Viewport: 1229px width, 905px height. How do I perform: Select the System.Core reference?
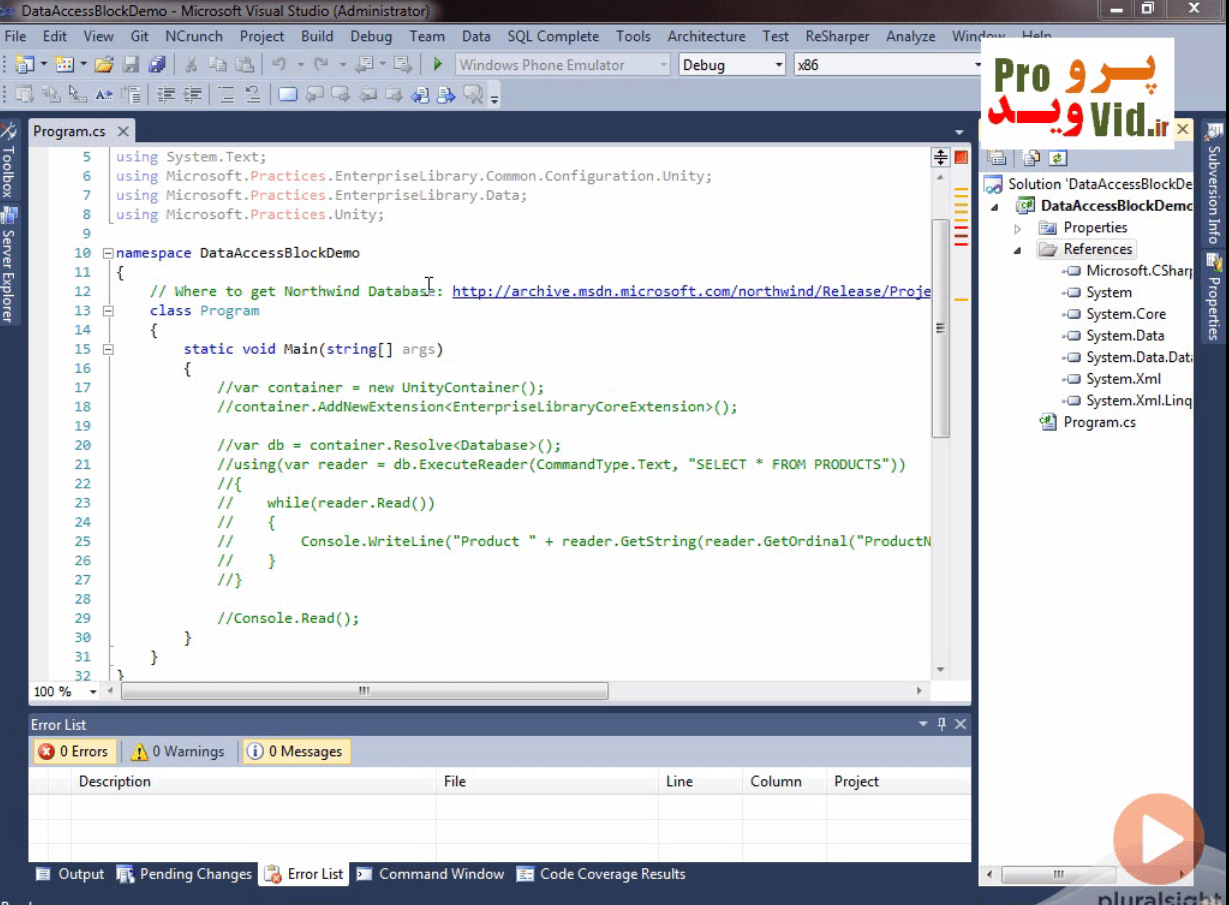pos(1126,314)
